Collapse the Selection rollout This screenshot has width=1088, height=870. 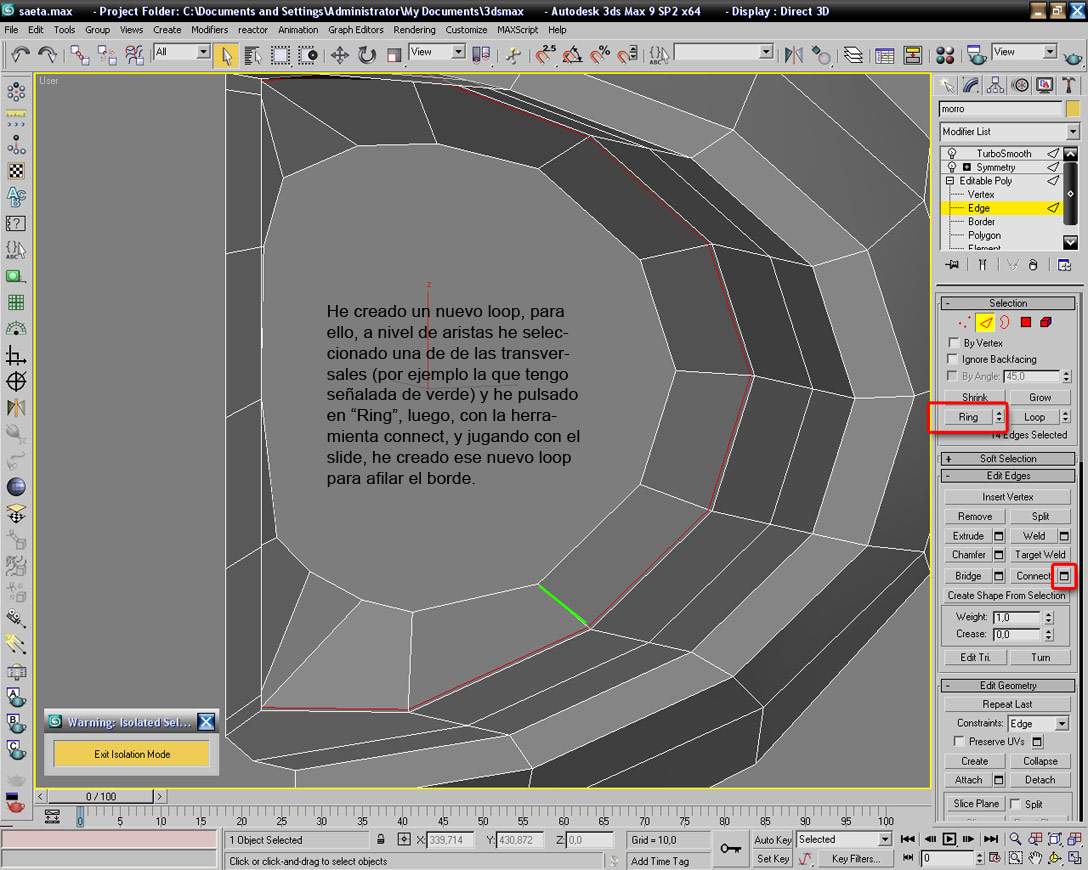(x=1008, y=303)
